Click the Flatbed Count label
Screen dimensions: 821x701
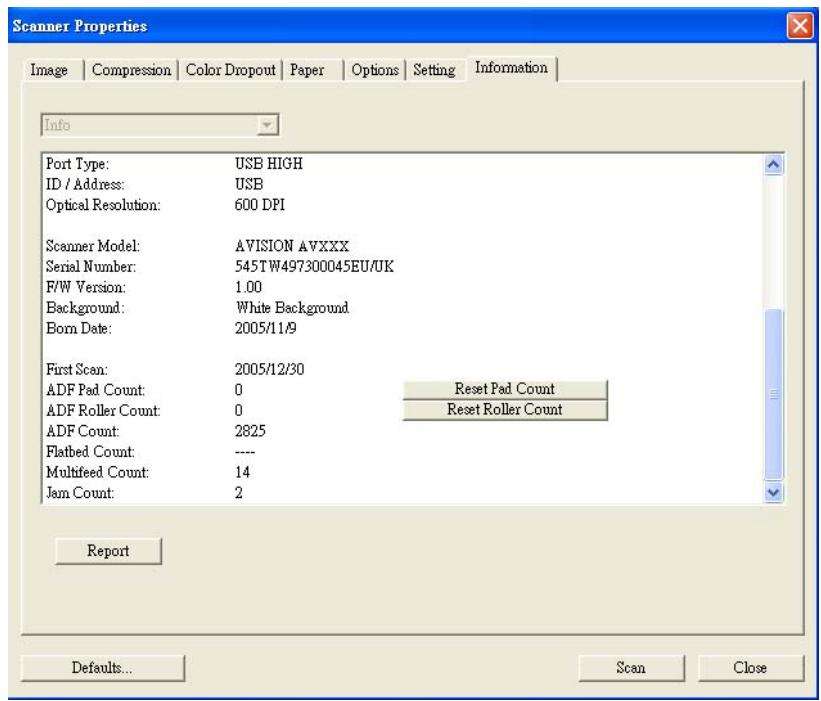click(90, 451)
